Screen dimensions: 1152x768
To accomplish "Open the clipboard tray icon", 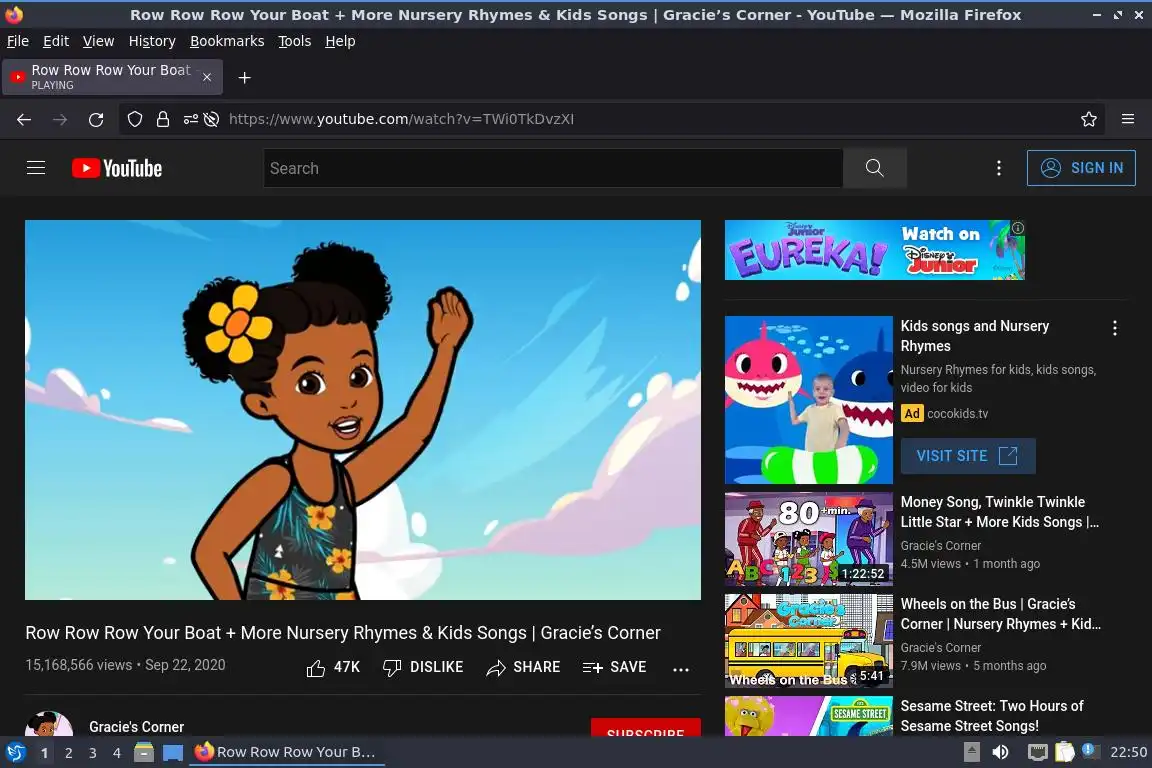I will 1065,752.
